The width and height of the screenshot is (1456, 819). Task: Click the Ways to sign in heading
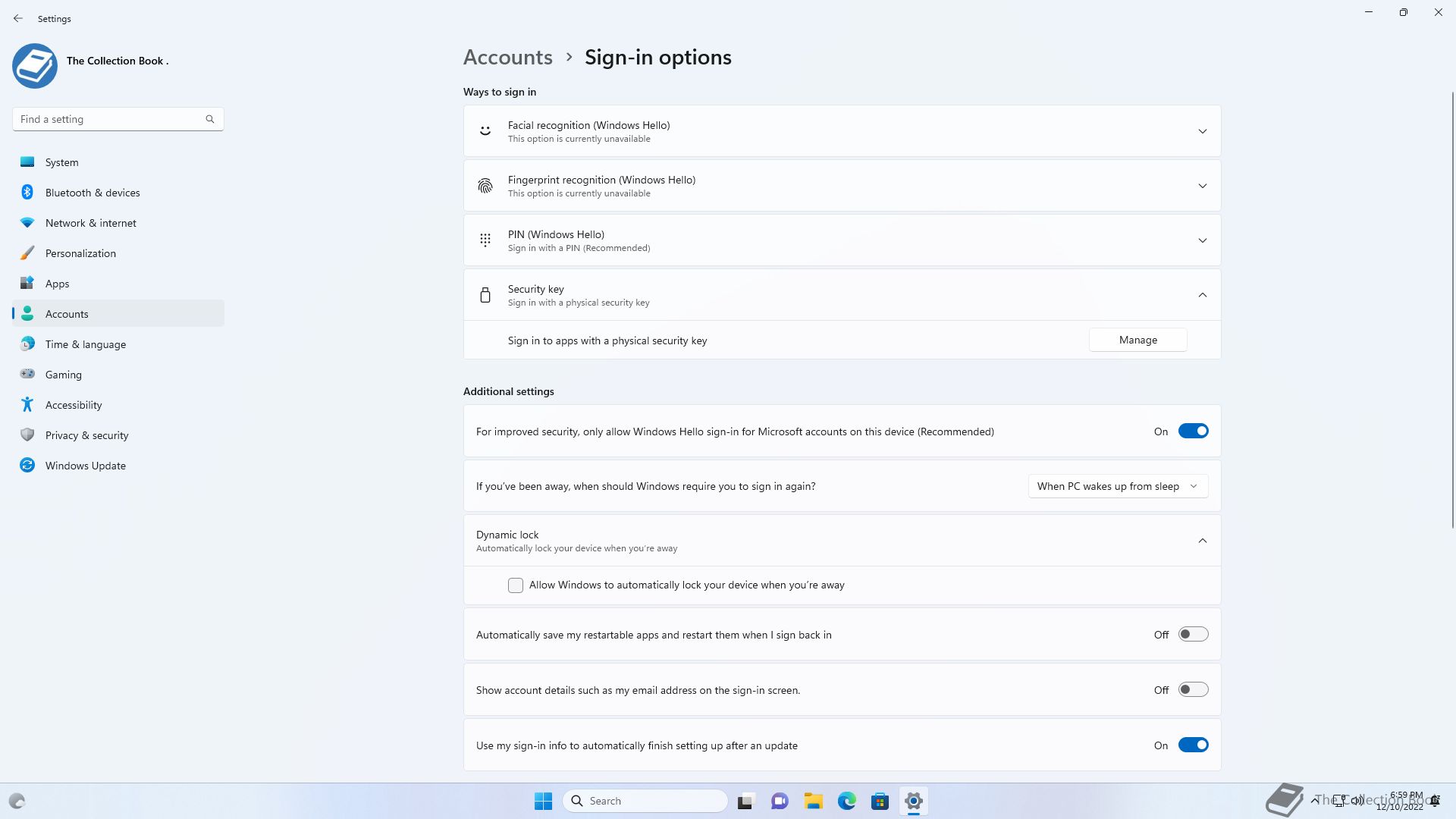point(500,92)
